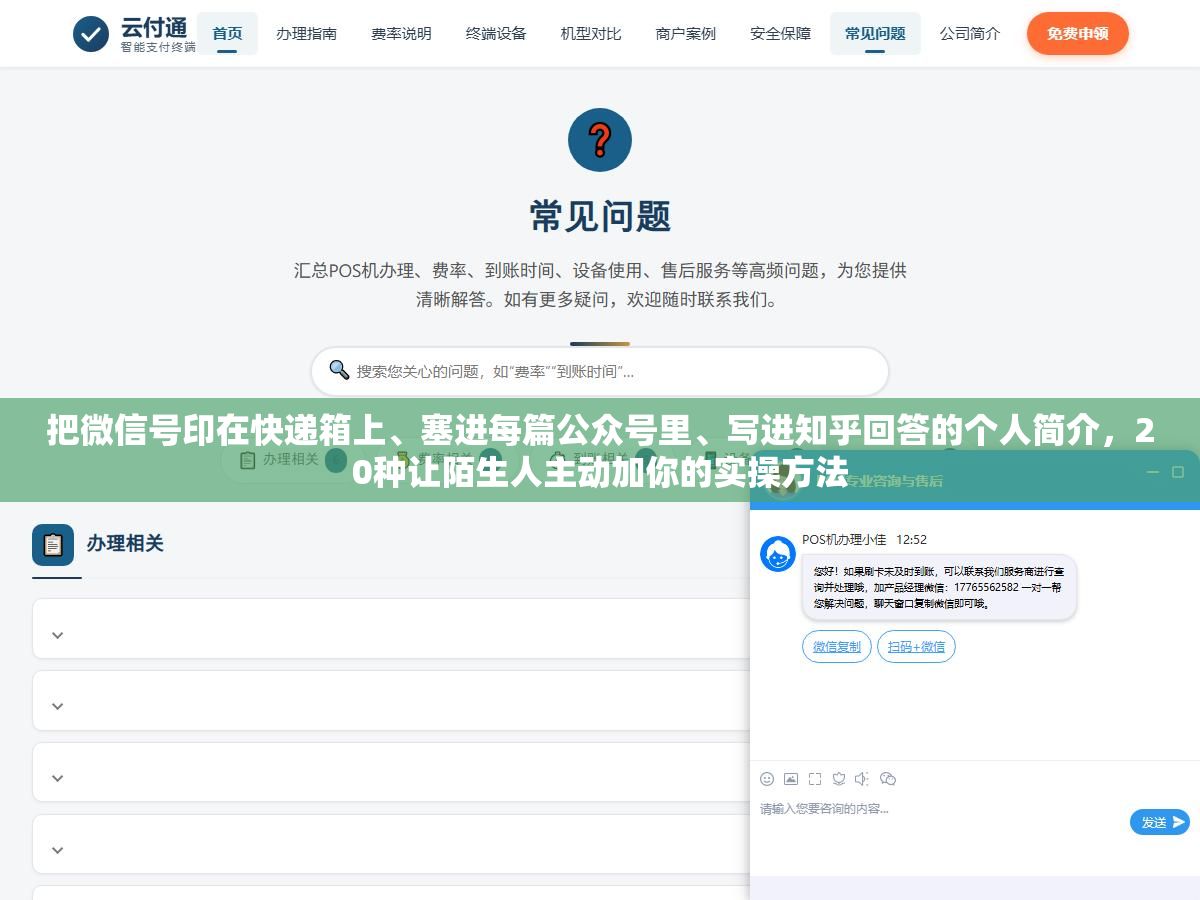
Task: Maximize the chat window
Action: [1180, 472]
